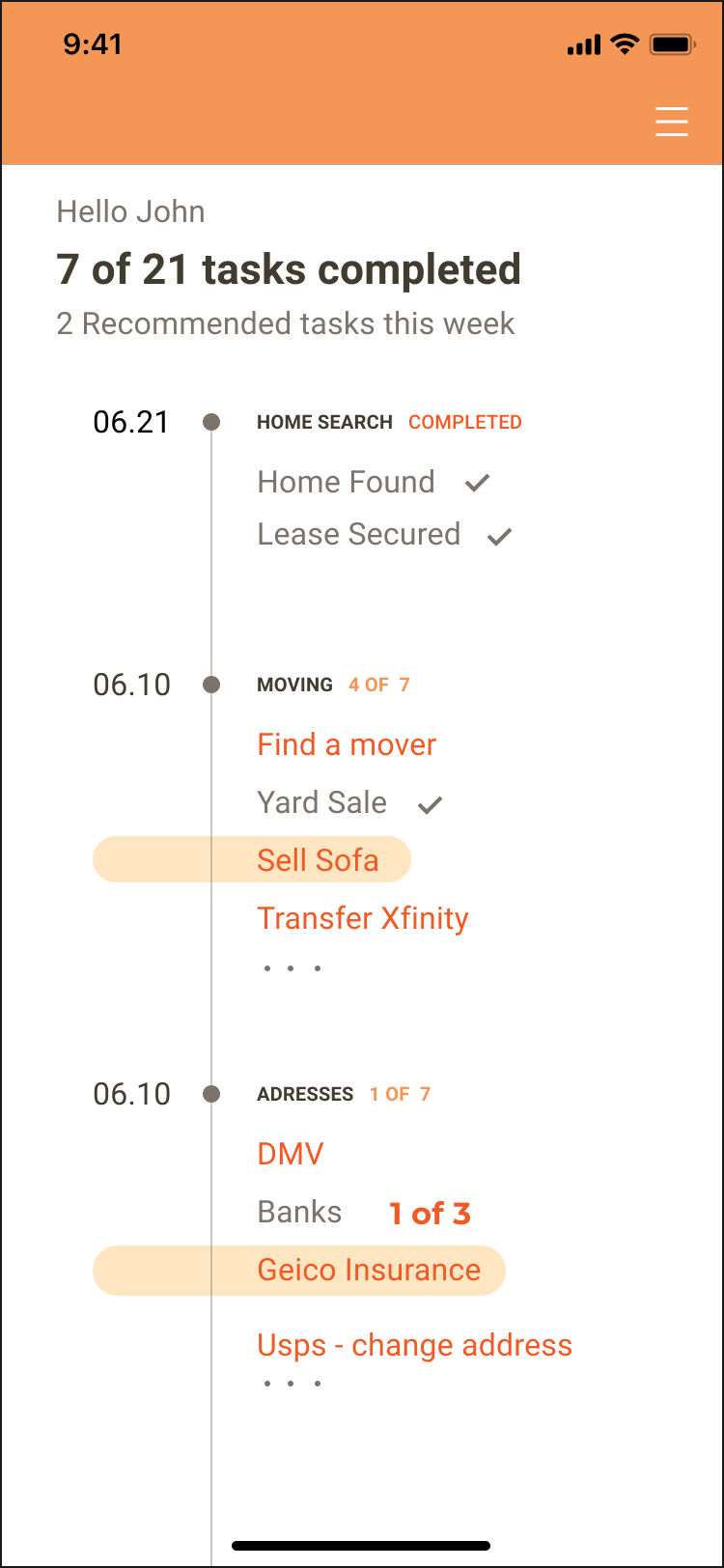Image resolution: width=724 pixels, height=1568 pixels.
Task: Tap the battery indicator icon
Action: (671, 44)
